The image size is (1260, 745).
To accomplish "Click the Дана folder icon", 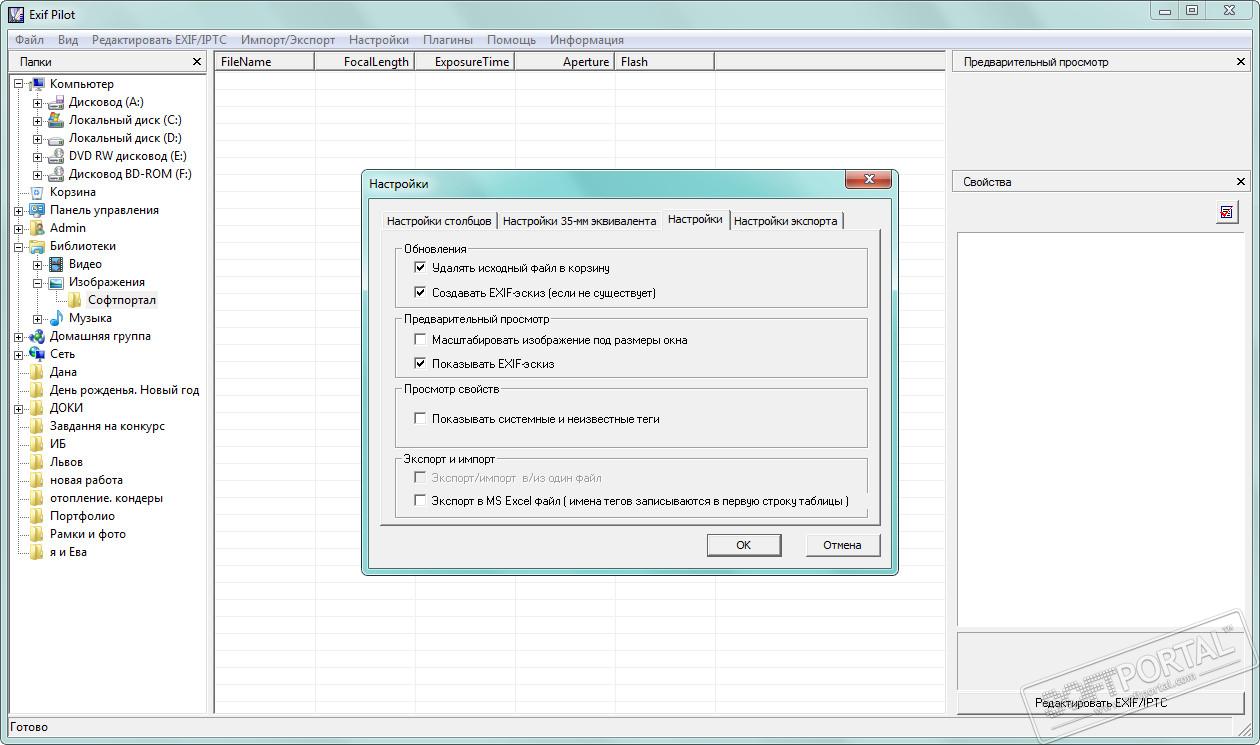I will tap(37, 372).
